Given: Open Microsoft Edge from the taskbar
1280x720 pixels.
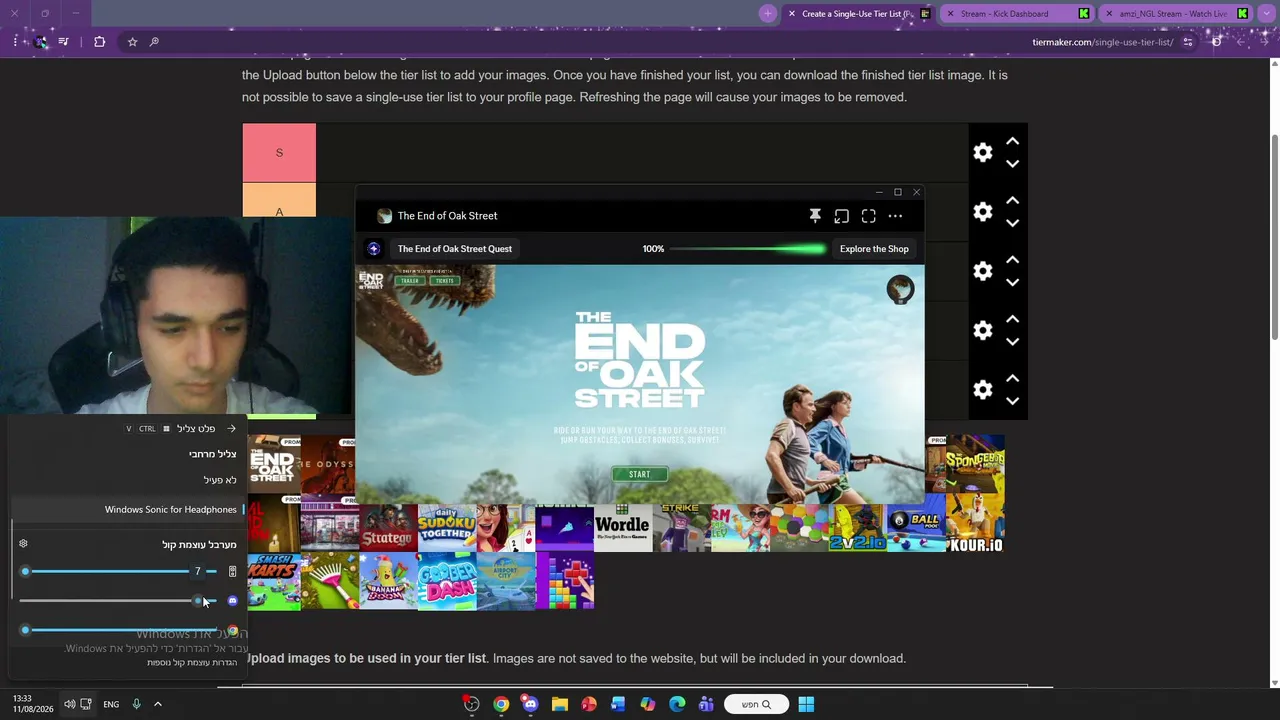Looking at the screenshot, I should pyautogui.click(x=677, y=704).
